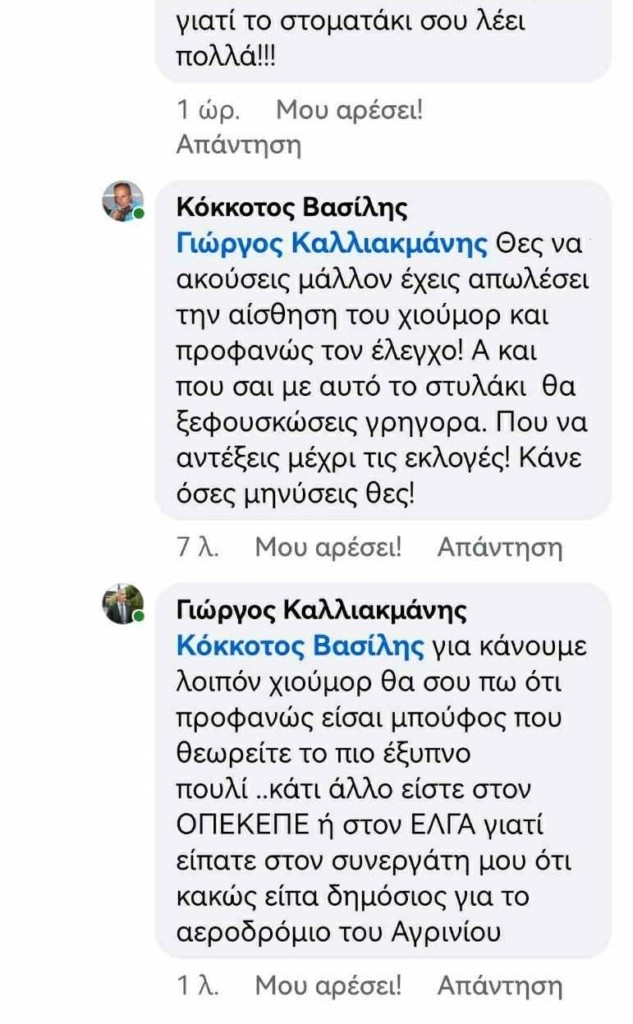Open comment author name Κόκκοτος Βασίλης in bold
This screenshot has width=633, height=1024.
292,208
